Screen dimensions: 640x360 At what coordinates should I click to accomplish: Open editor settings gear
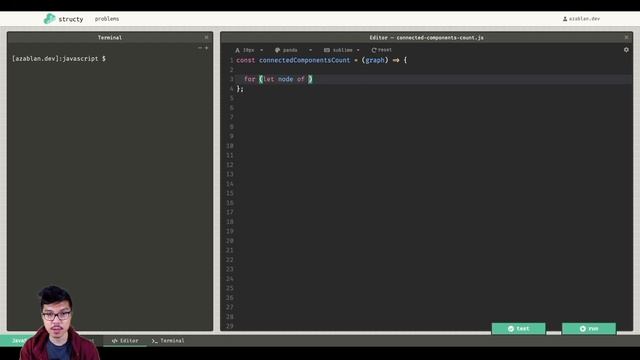coord(626,50)
